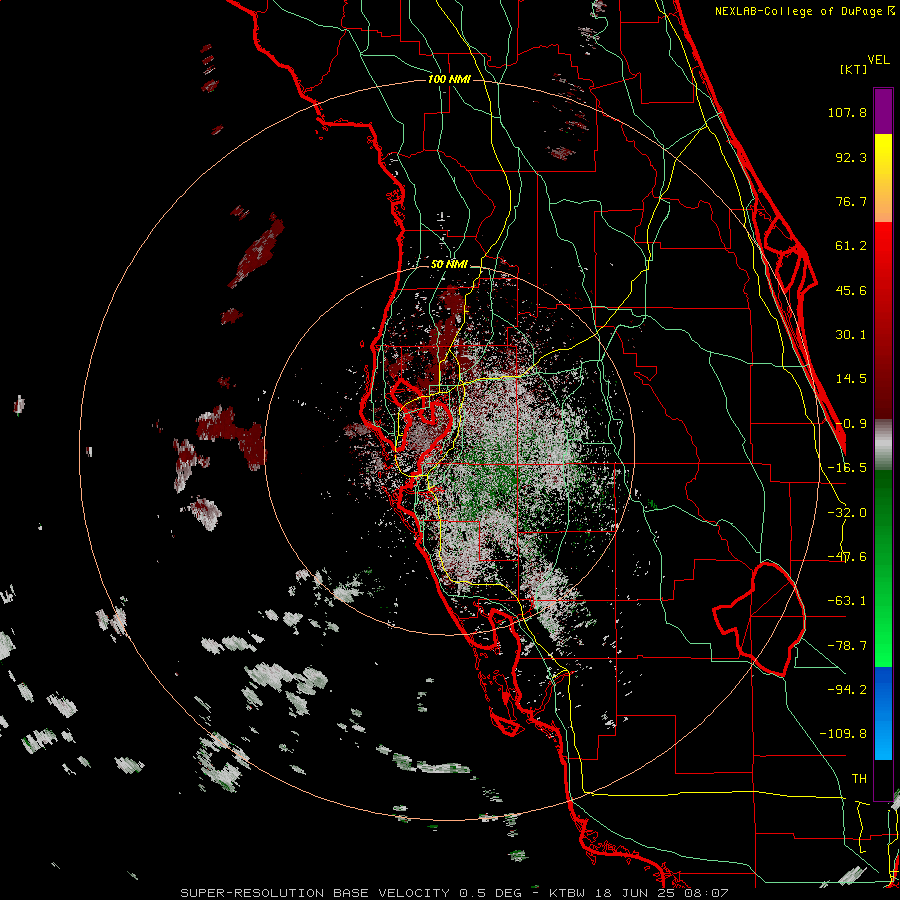Click the -63.1 velocity scale value

coord(847,601)
